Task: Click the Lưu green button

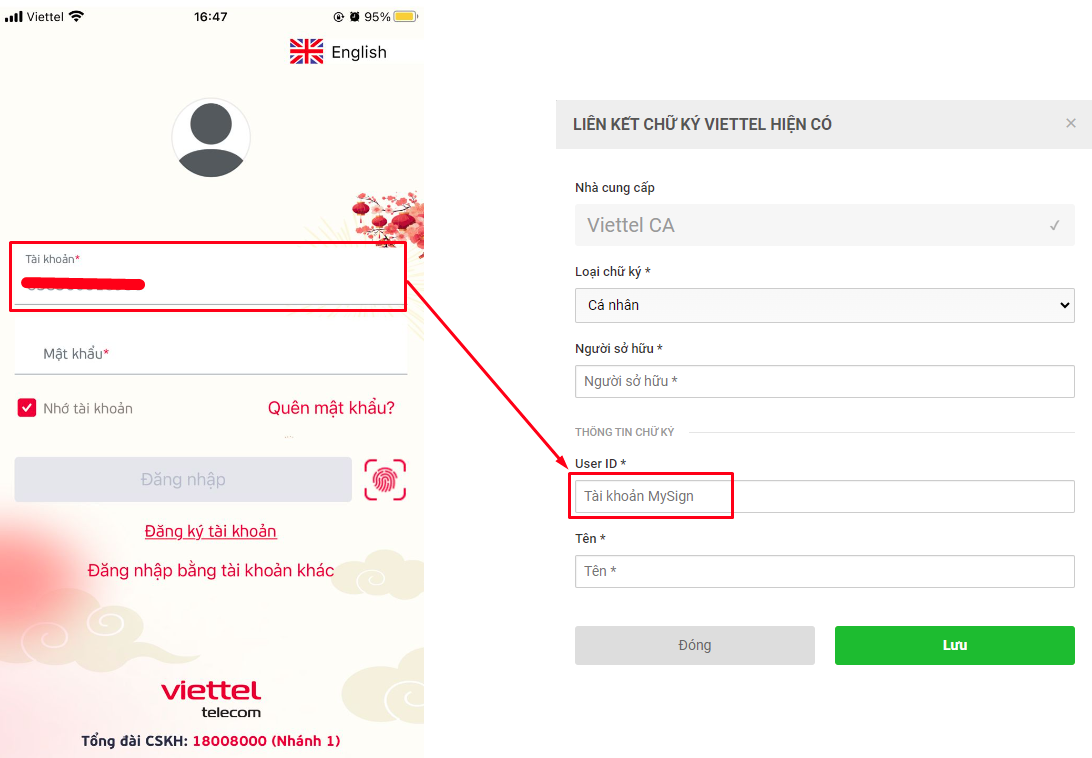Action: pyautogui.click(x=955, y=645)
